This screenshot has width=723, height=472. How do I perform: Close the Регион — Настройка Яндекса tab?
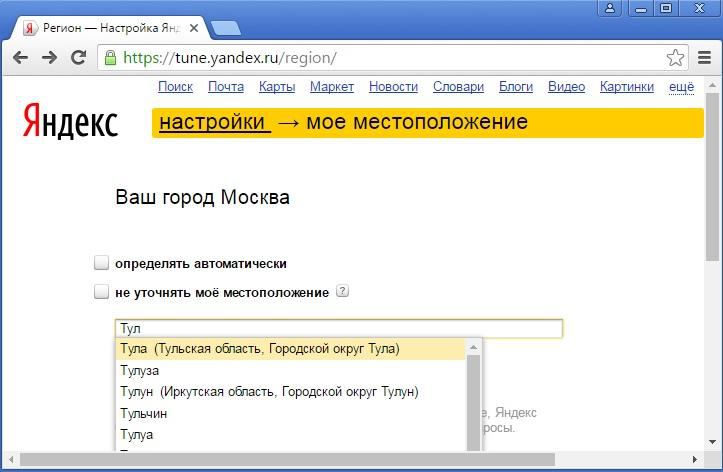194,28
